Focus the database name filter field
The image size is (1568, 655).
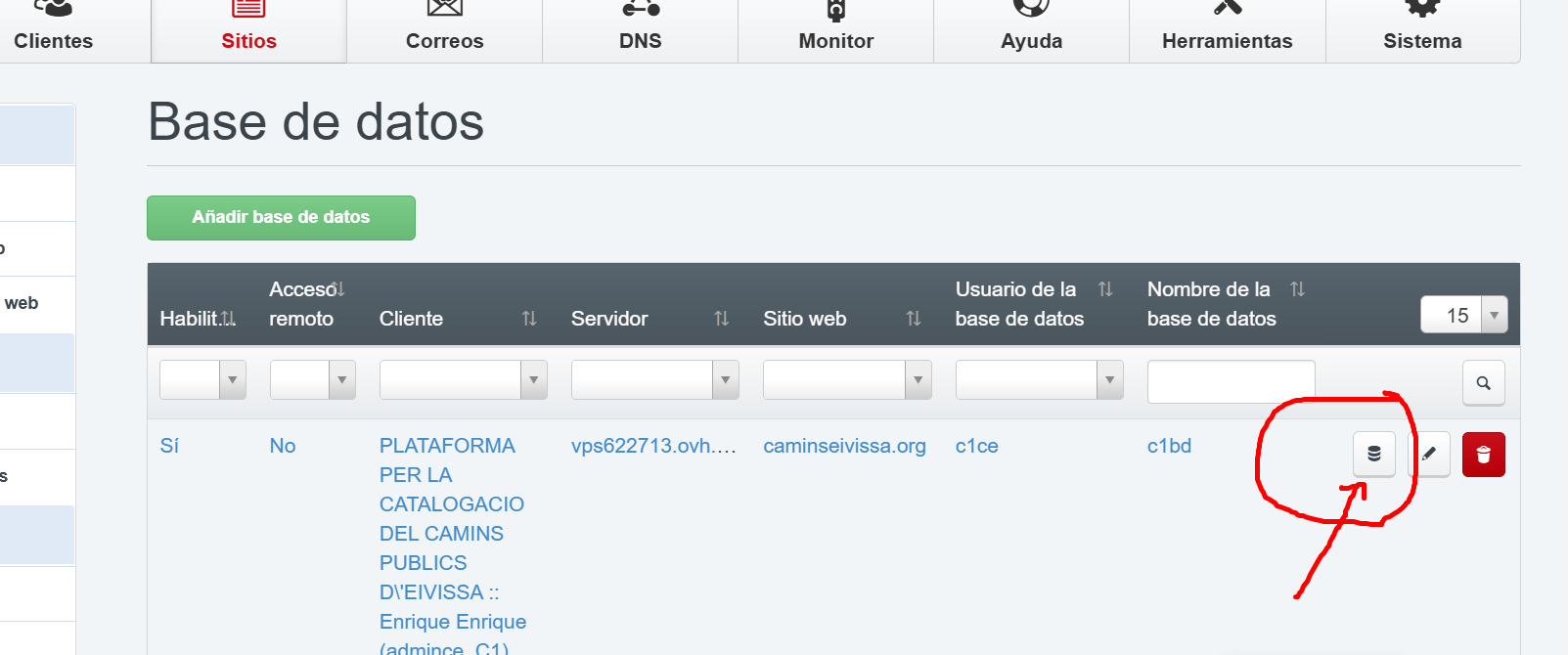[1232, 381]
